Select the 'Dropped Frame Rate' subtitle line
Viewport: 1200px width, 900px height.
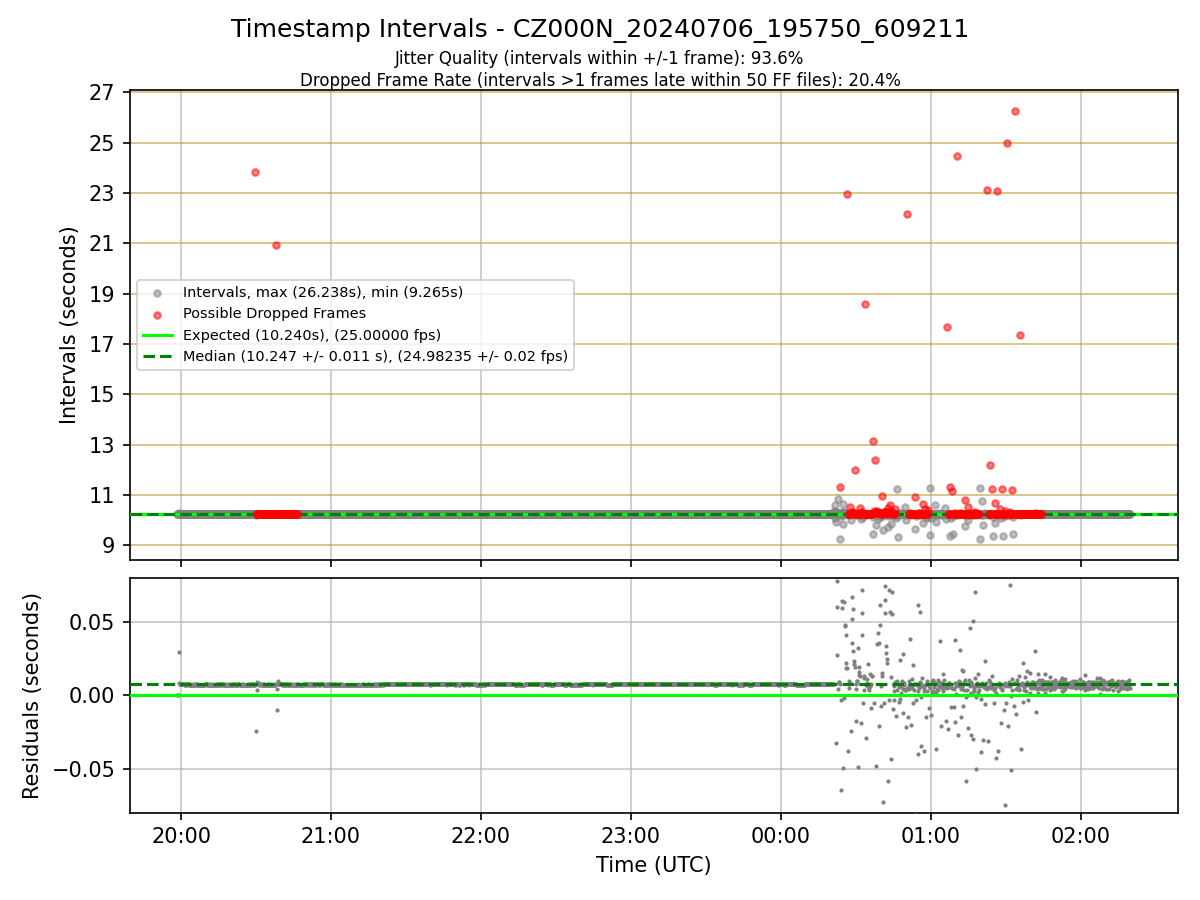(x=600, y=80)
